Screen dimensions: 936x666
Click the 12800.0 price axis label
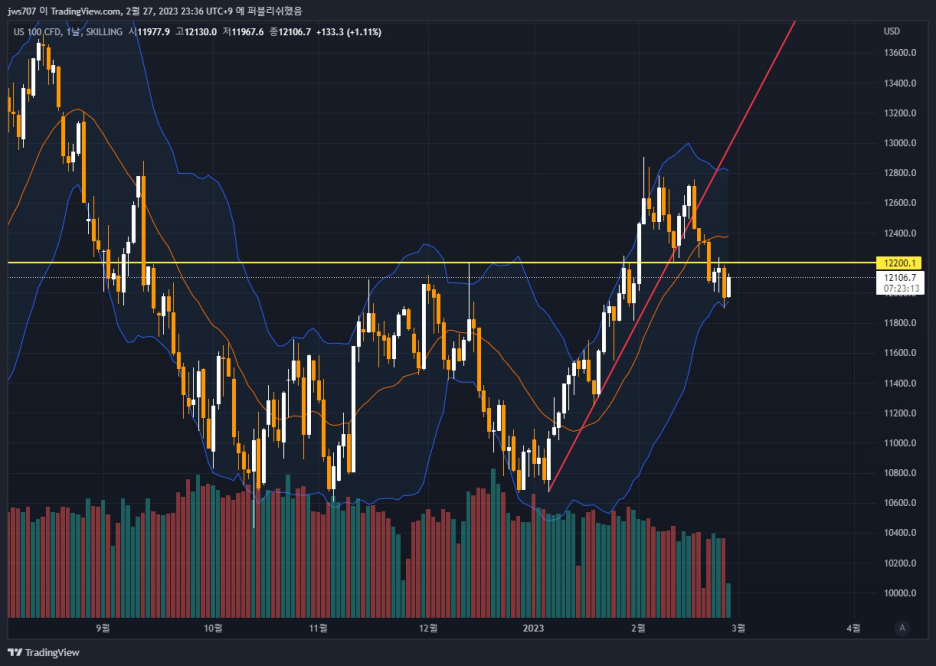[900, 172]
